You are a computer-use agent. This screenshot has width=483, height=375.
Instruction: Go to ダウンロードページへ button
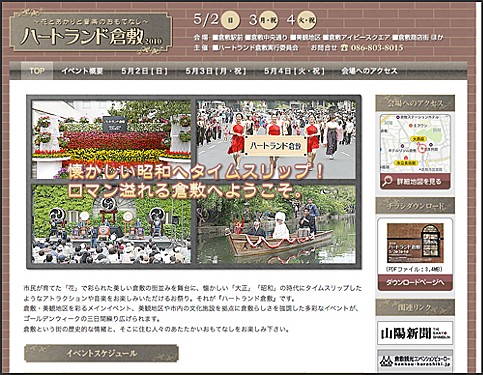coord(415,282)
